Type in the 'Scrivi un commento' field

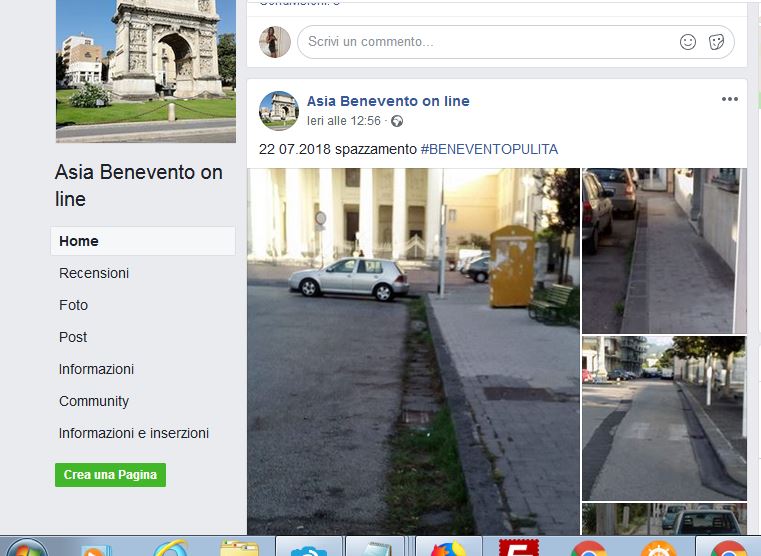[480, 42]
